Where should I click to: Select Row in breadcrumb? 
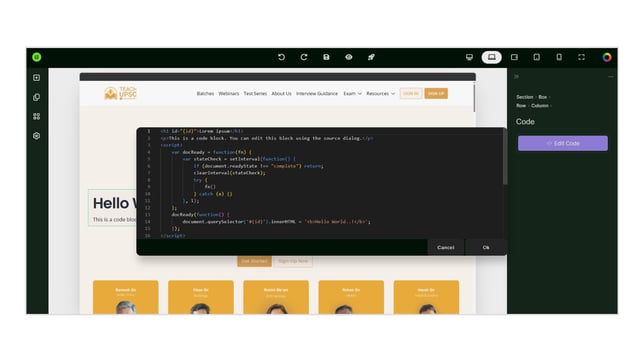[521, 106]
